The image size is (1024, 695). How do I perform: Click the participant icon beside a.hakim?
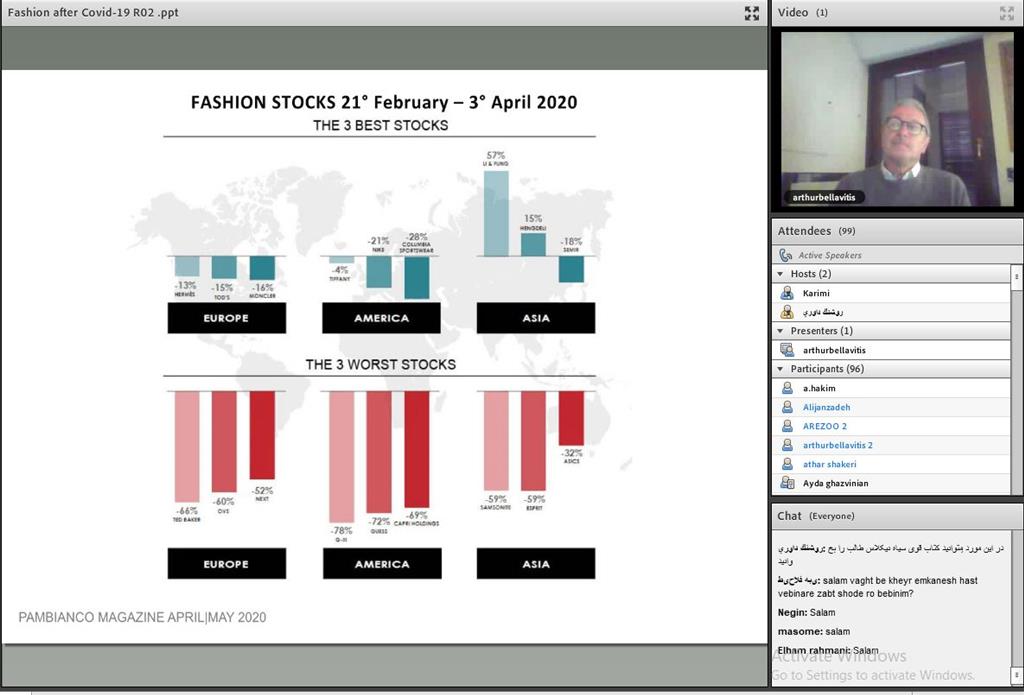coord(787,388)
